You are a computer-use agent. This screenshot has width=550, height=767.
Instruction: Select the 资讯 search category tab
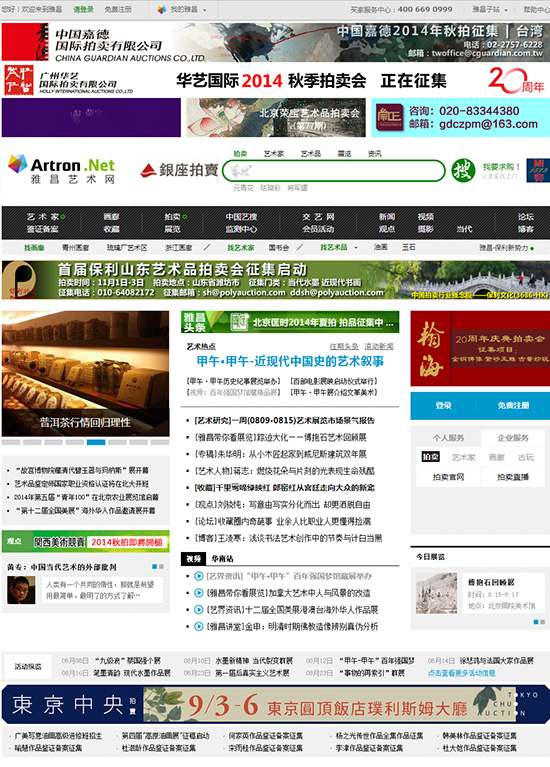tap(375, 154)
